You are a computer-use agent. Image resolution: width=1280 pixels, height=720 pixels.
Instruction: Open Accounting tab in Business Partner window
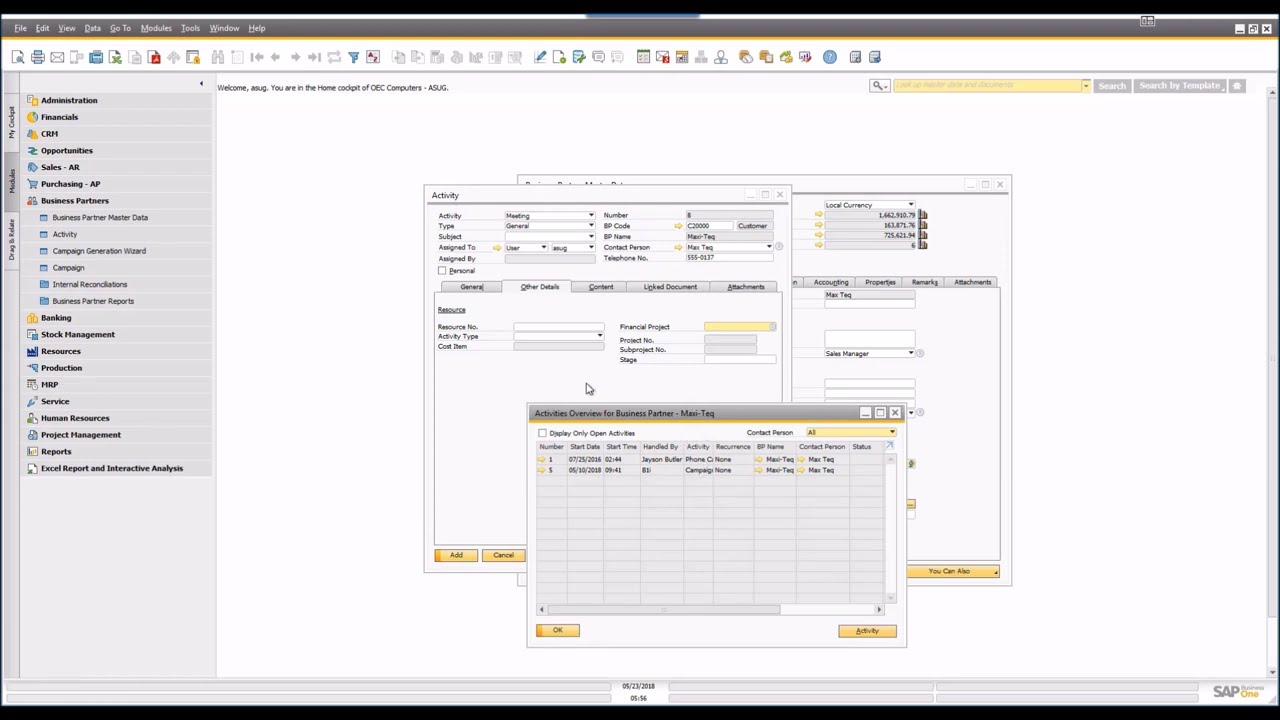pyautogui.click(x=831, y=282)
